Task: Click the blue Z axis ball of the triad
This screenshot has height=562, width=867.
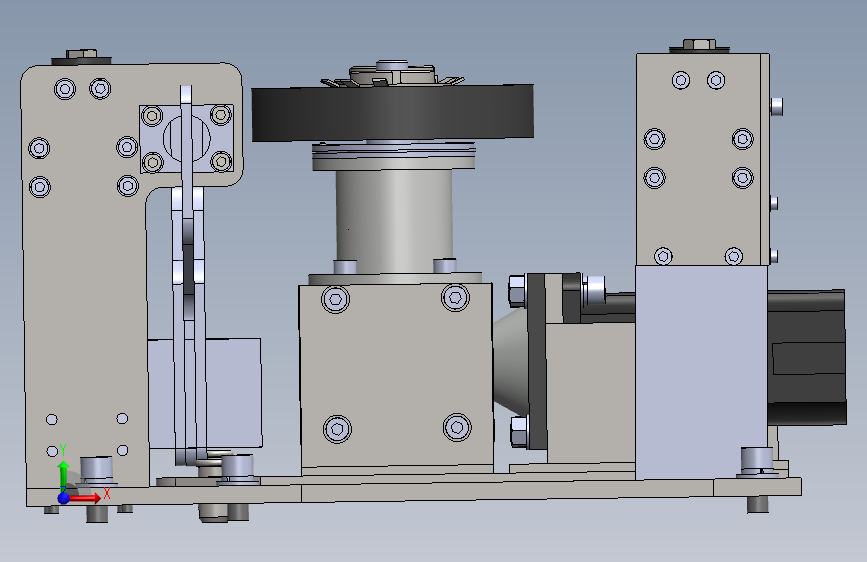Action: (64, 498)
